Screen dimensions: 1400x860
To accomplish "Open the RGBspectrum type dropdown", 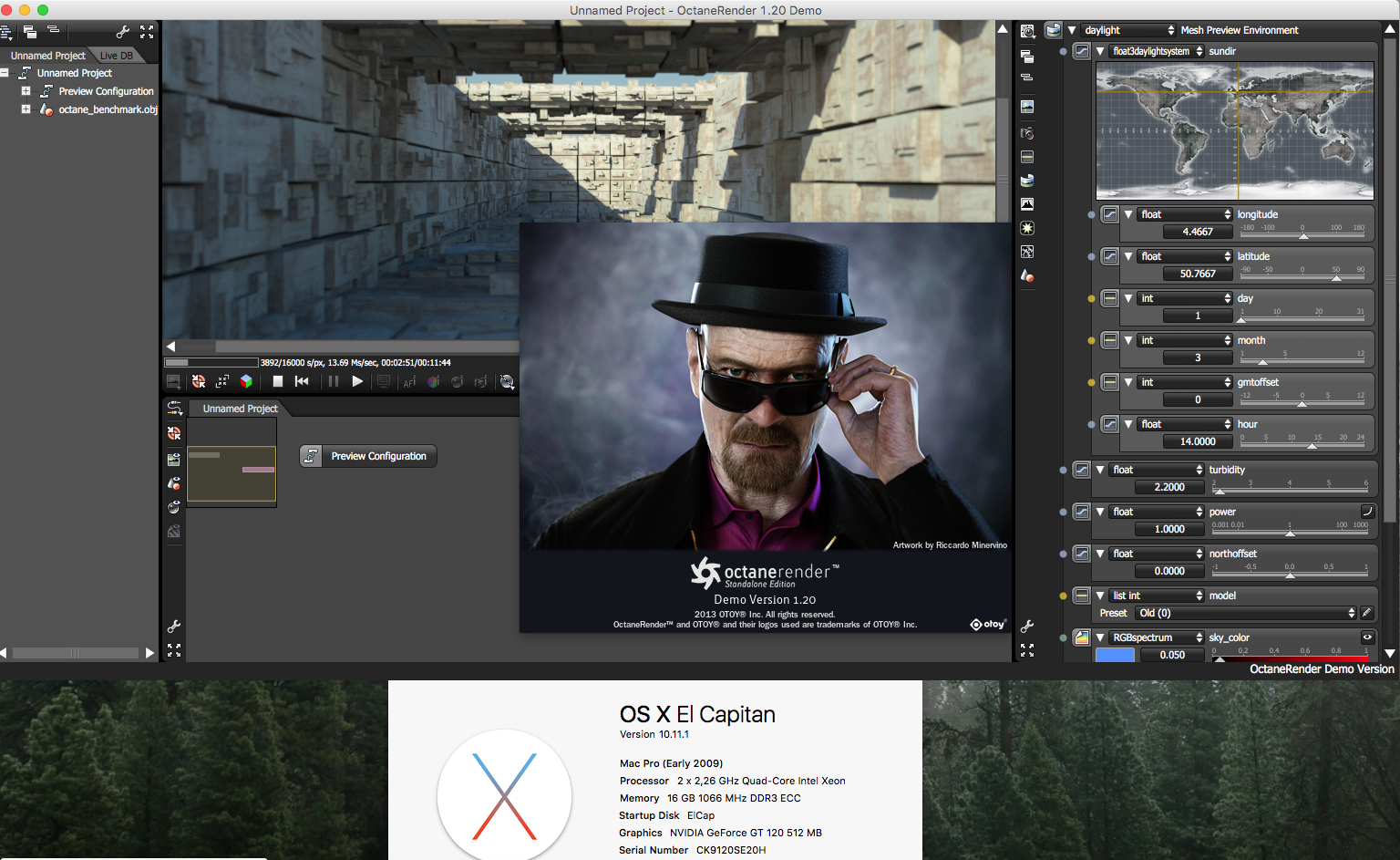I will click(x=1157, y=637).
